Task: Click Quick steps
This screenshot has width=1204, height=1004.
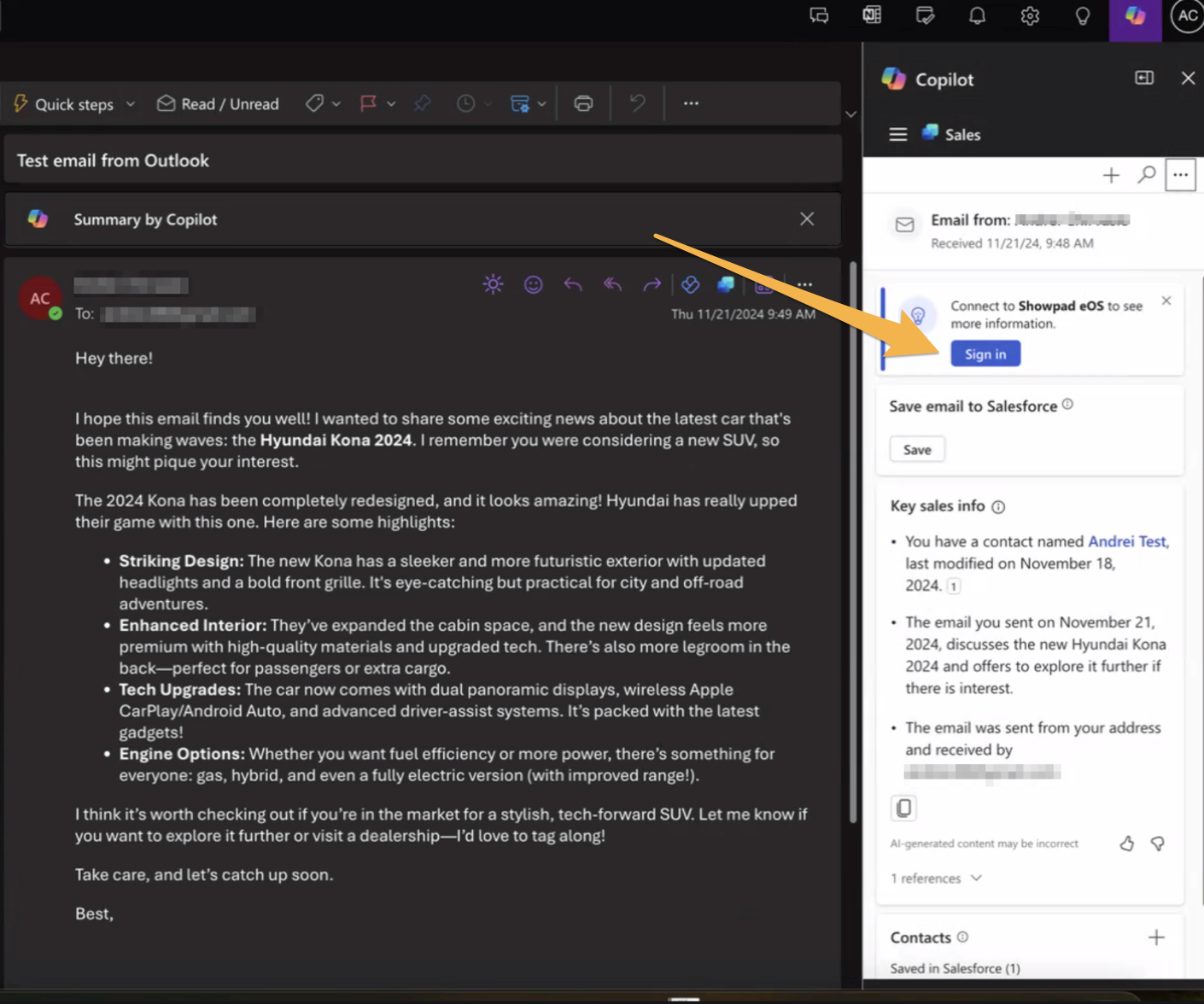Action: pyautogui.click(x=64, y=104)
